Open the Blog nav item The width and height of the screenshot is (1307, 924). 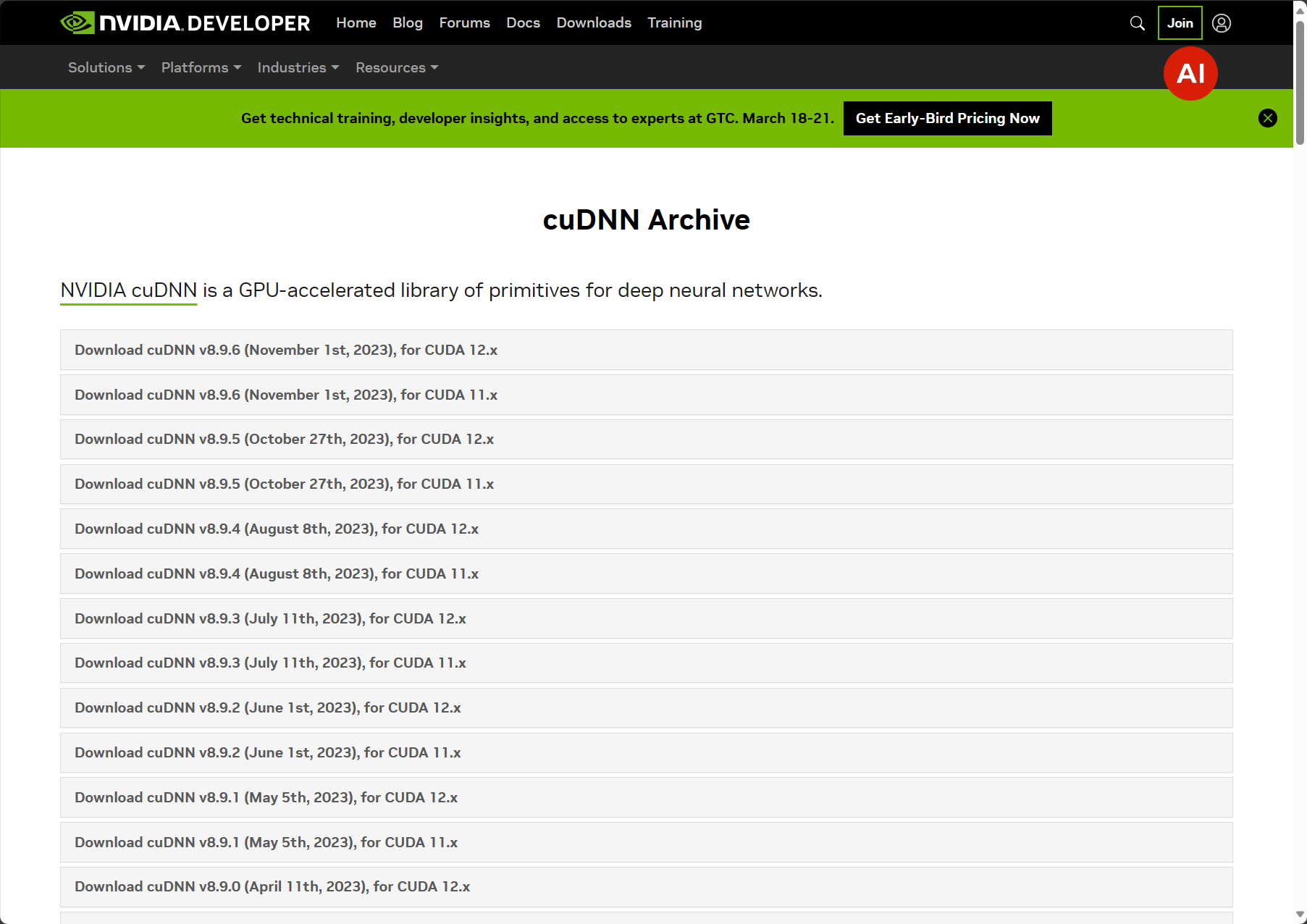(408, 23)
